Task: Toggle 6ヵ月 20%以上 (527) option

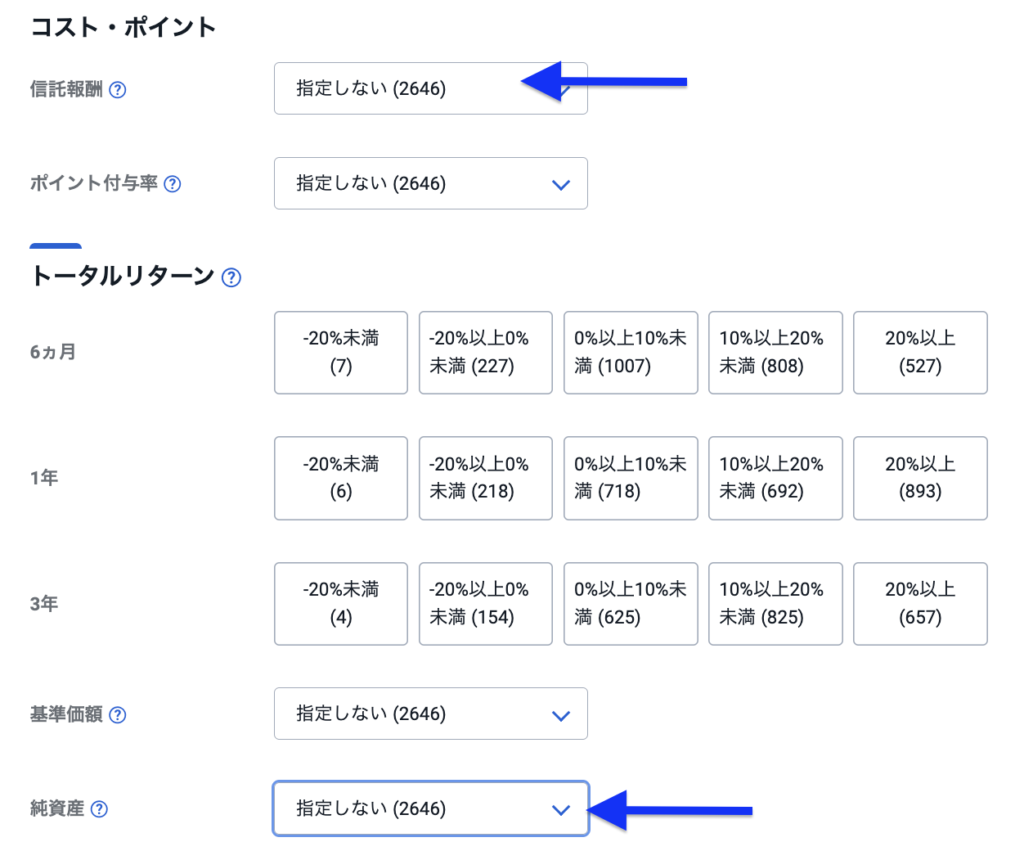Action: pyautogui.click(x=920, y=352)
